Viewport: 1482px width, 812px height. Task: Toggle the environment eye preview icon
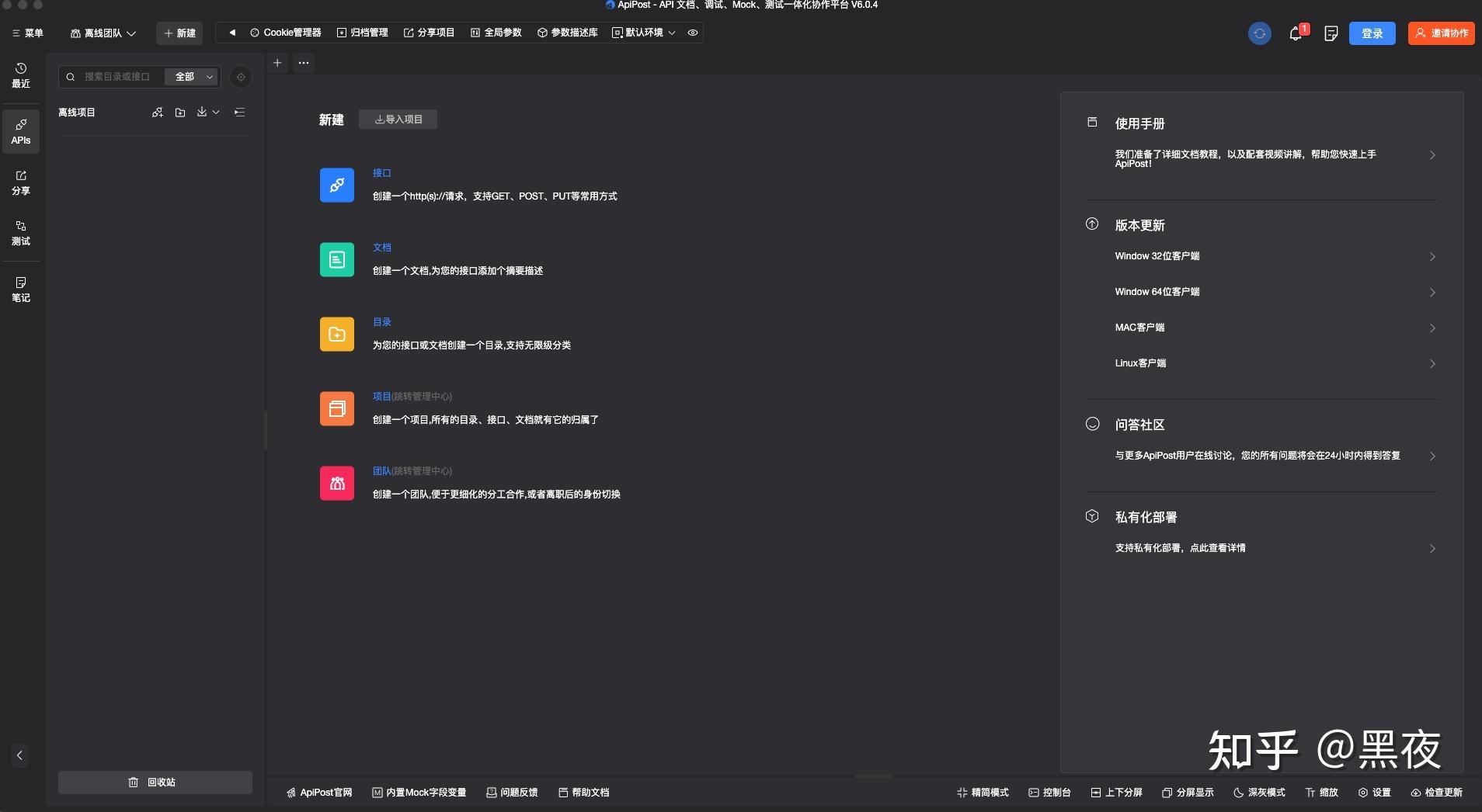pyautogui.click(x=693, y=33)
